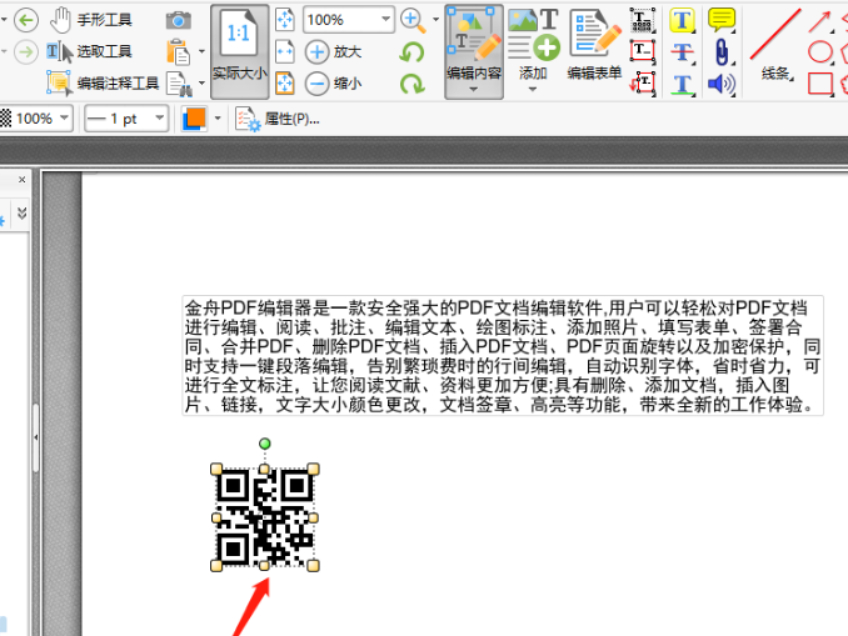This screenshot has height=636, width=848.
Task: Click the orange fit visible icon
Action: click(x=285, y=83)
